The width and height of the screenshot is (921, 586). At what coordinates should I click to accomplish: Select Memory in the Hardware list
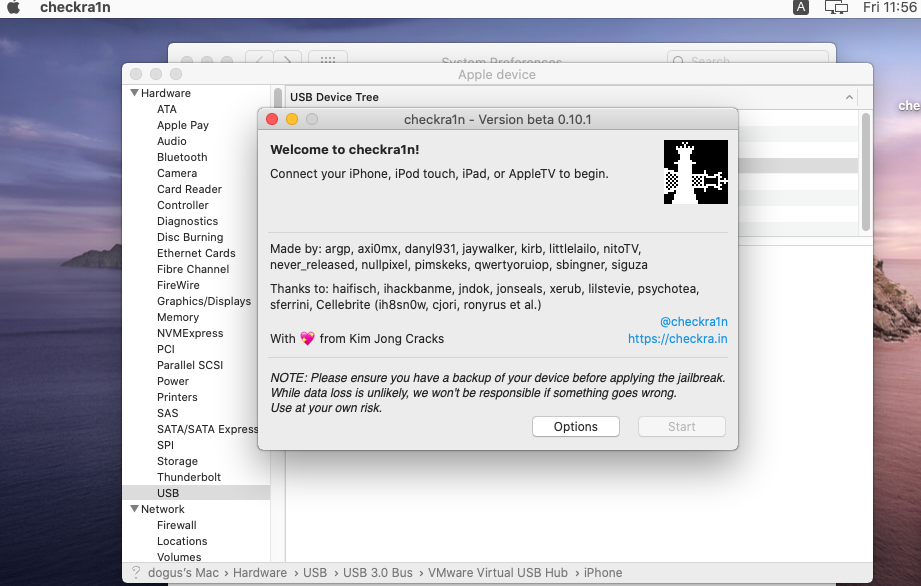pos(178,317)
